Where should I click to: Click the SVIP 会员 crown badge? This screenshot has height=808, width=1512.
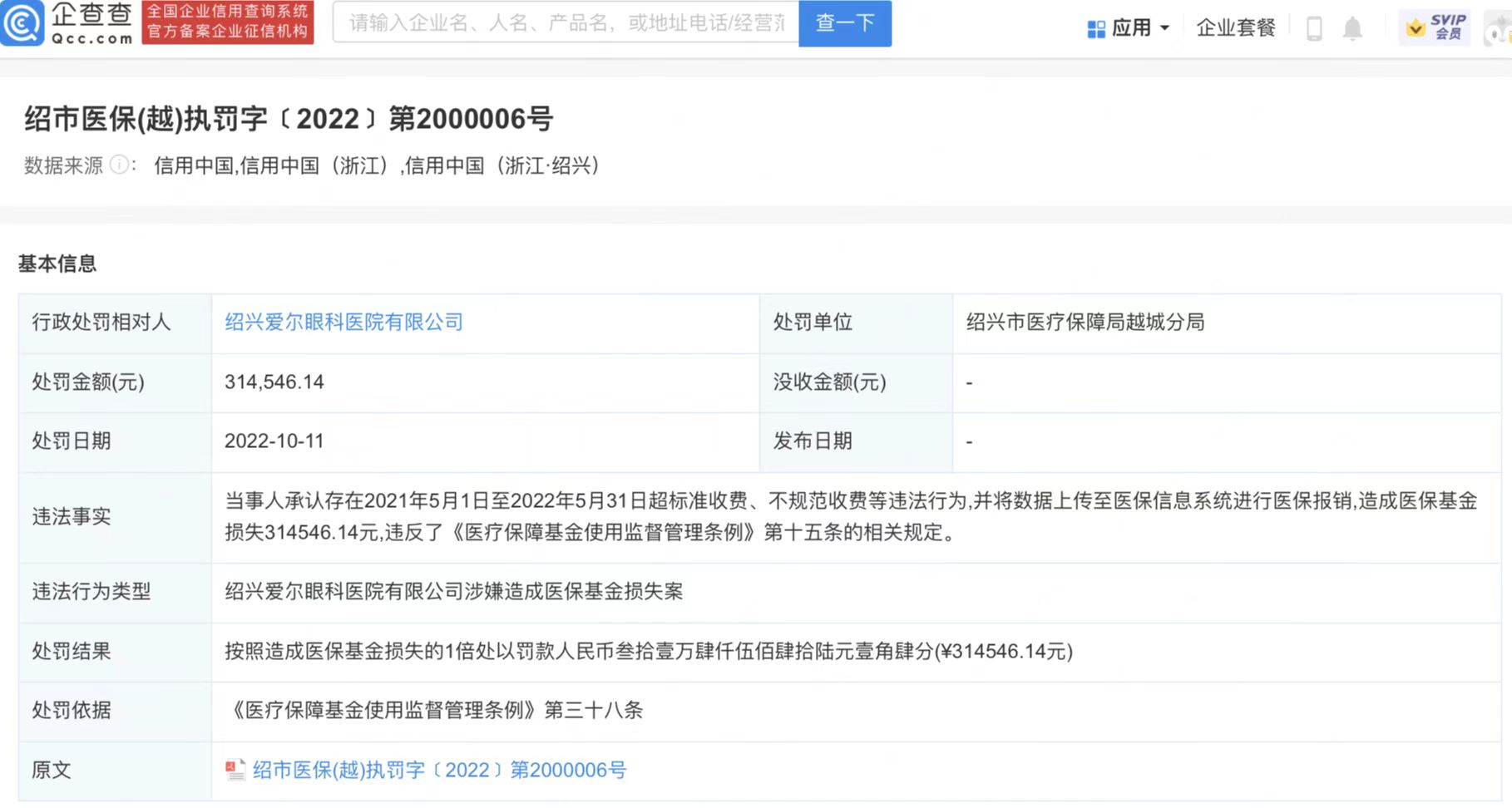1435,27
